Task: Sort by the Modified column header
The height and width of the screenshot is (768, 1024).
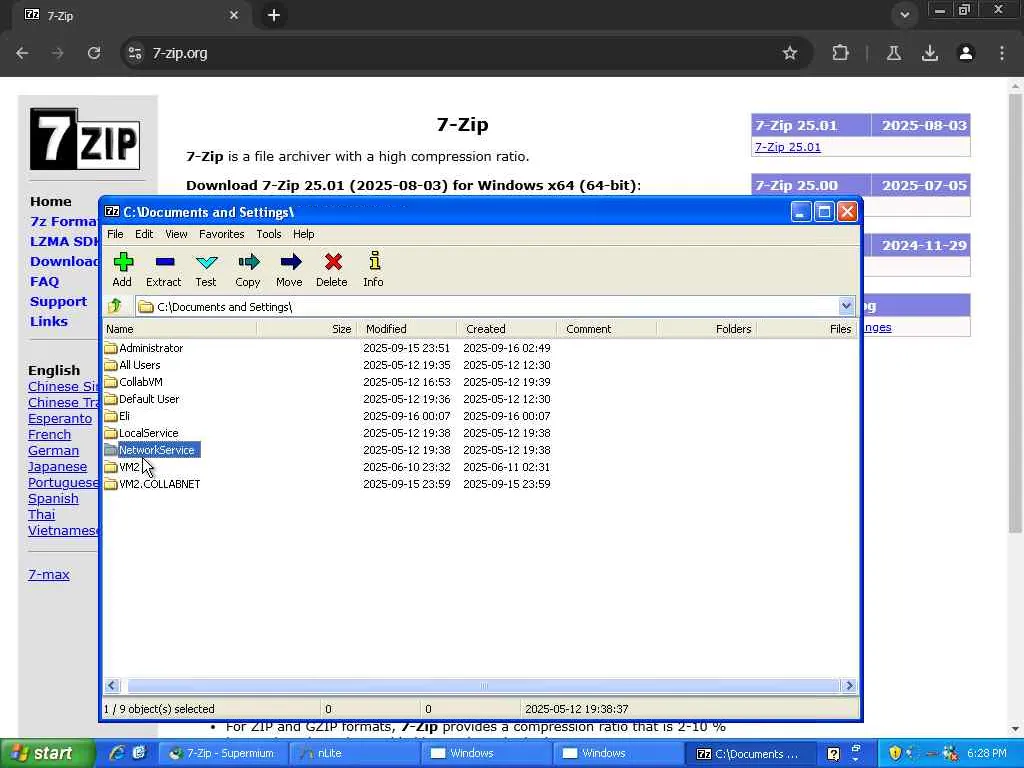Action: click(407, 328)
